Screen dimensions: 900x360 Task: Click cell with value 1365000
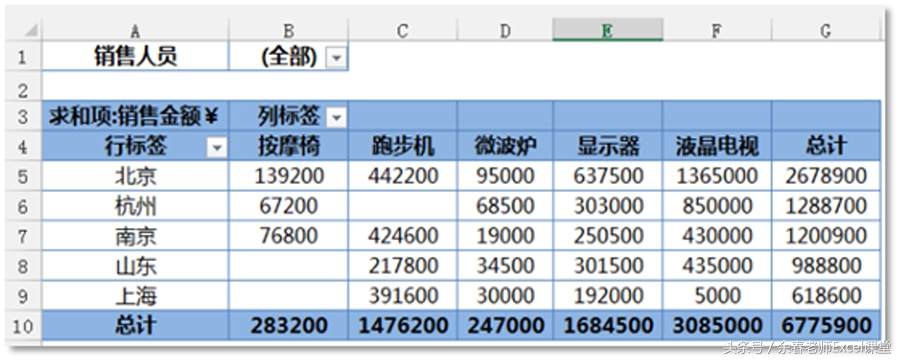click(717, 176)
